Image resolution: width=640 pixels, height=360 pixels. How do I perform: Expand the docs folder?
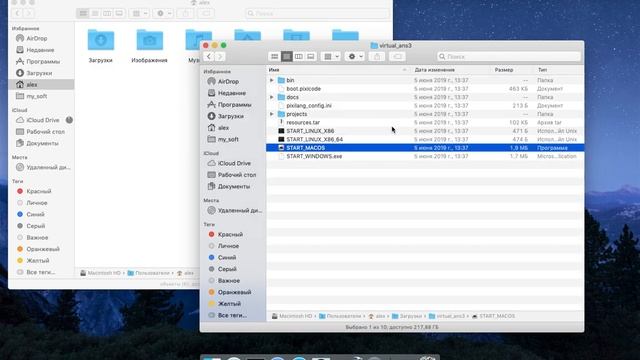[271, 97]
